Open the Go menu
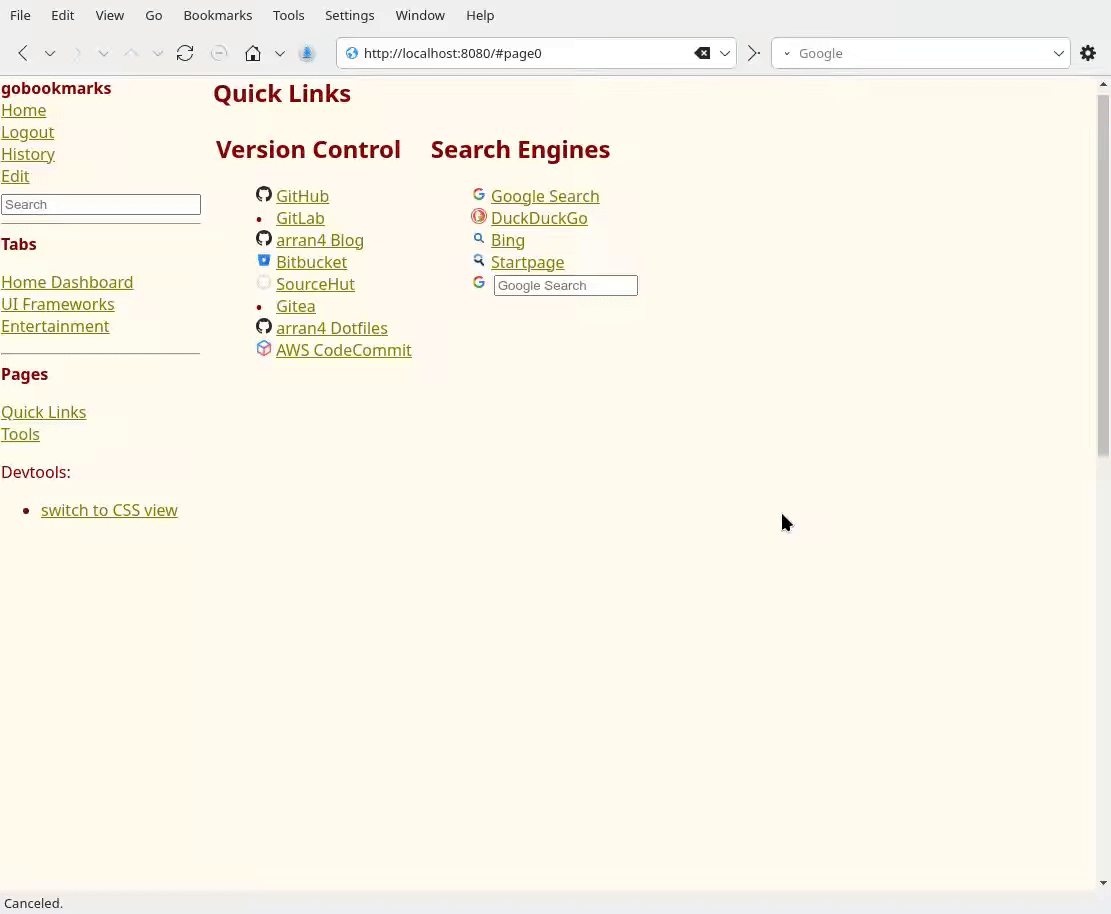Screen dimensions: 1111x914 (x=154, y=15)
